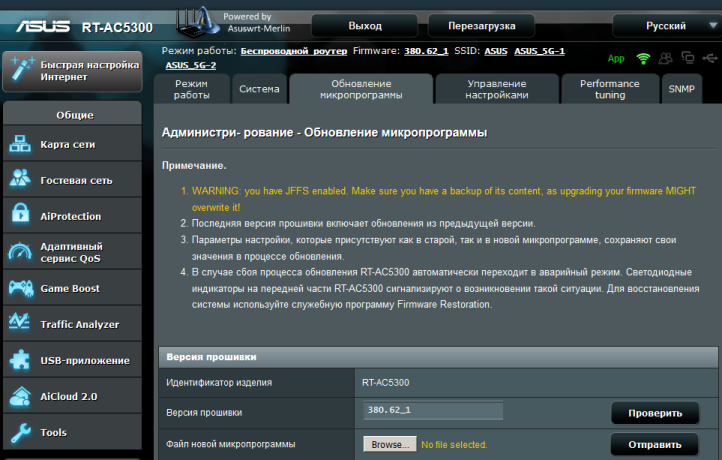Open Карта сети network map icon

(20, 144)
